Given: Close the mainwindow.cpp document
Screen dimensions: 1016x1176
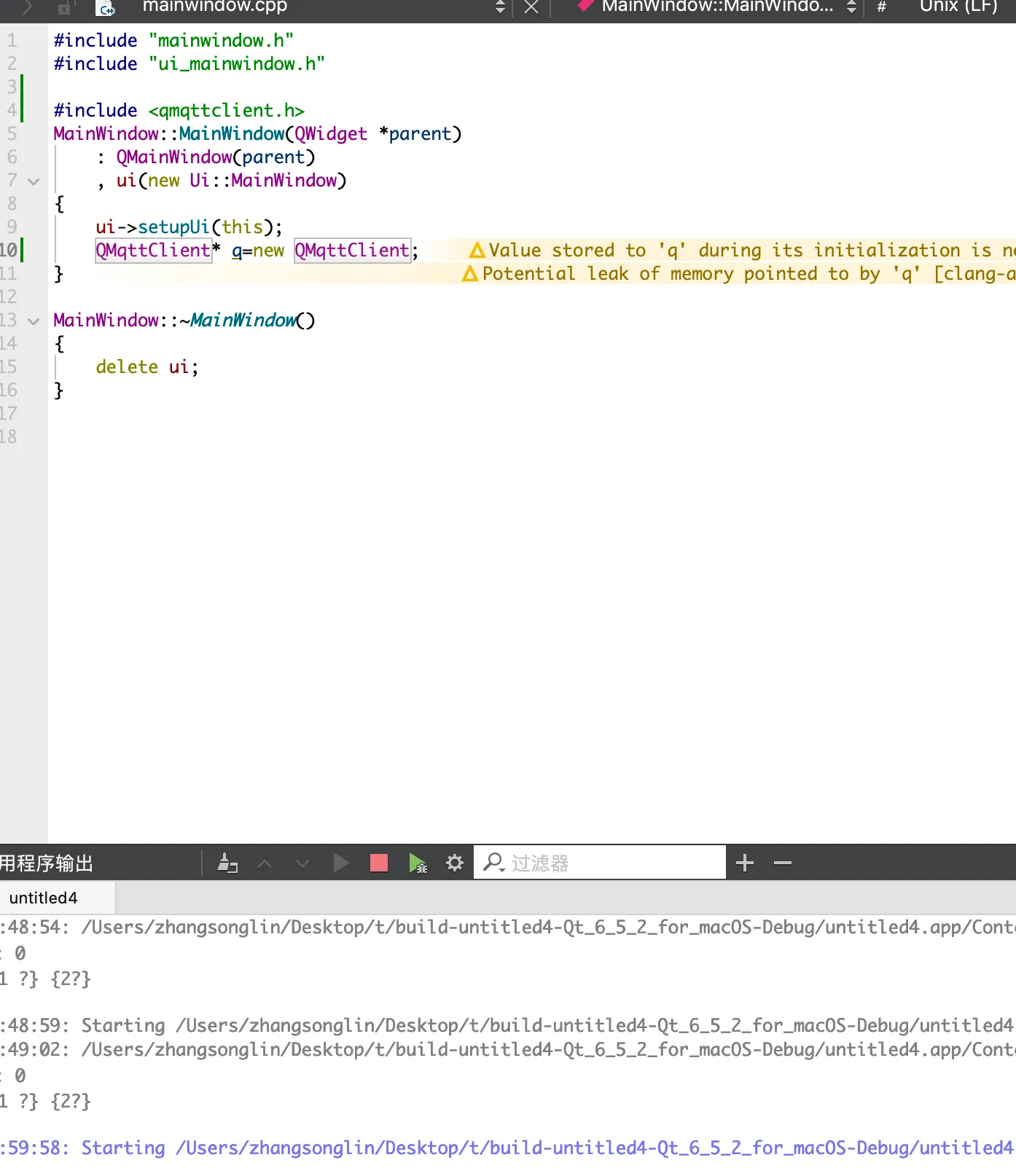Looking at the screenshot, I should click(x=531, y=7).
